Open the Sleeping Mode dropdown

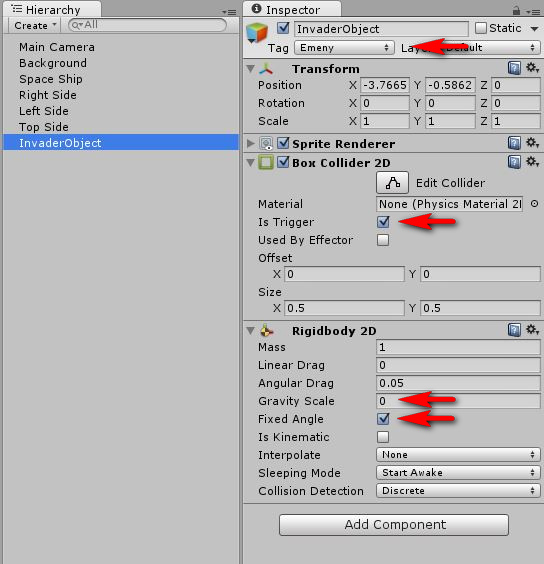tap(458, 473)
